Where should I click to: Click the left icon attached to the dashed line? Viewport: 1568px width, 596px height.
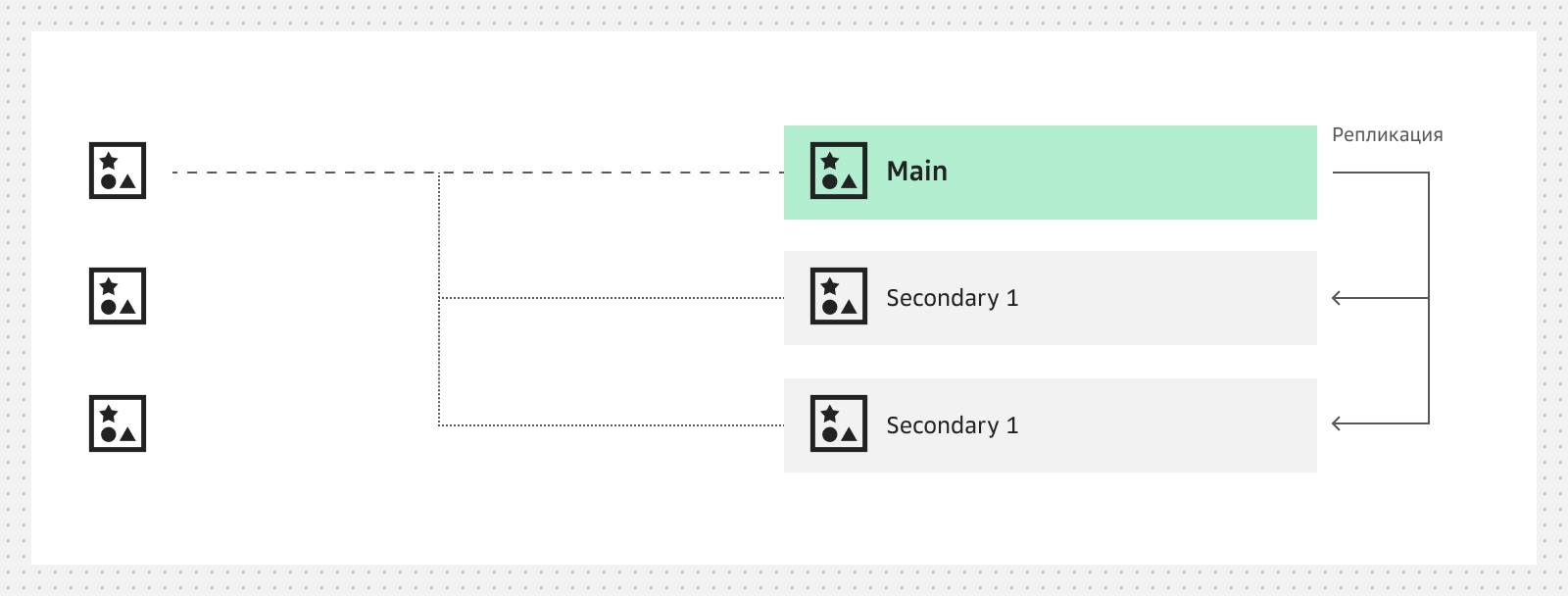pos(118,171)
